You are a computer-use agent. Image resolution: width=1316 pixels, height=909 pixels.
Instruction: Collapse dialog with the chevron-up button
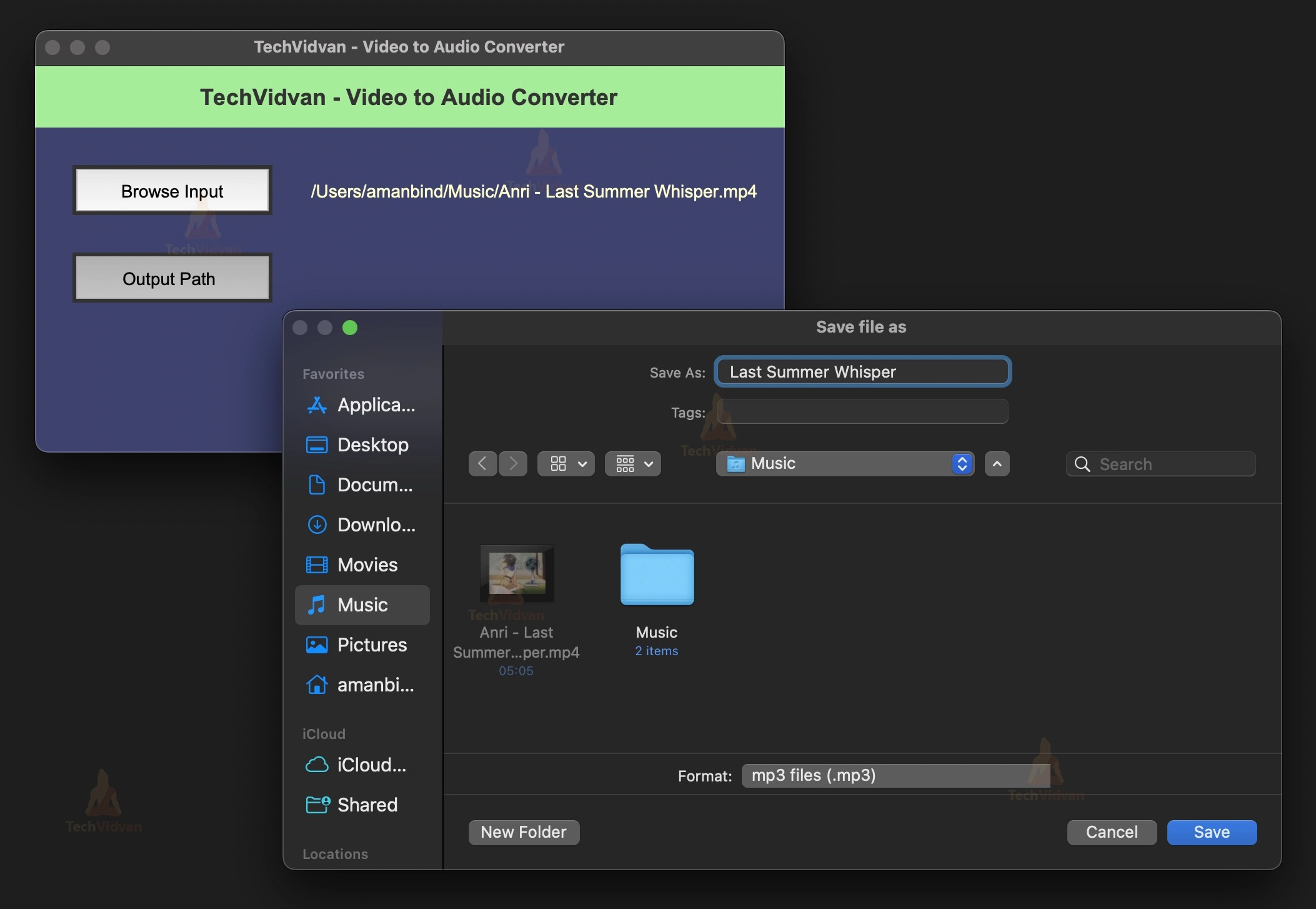coord(997,464)
